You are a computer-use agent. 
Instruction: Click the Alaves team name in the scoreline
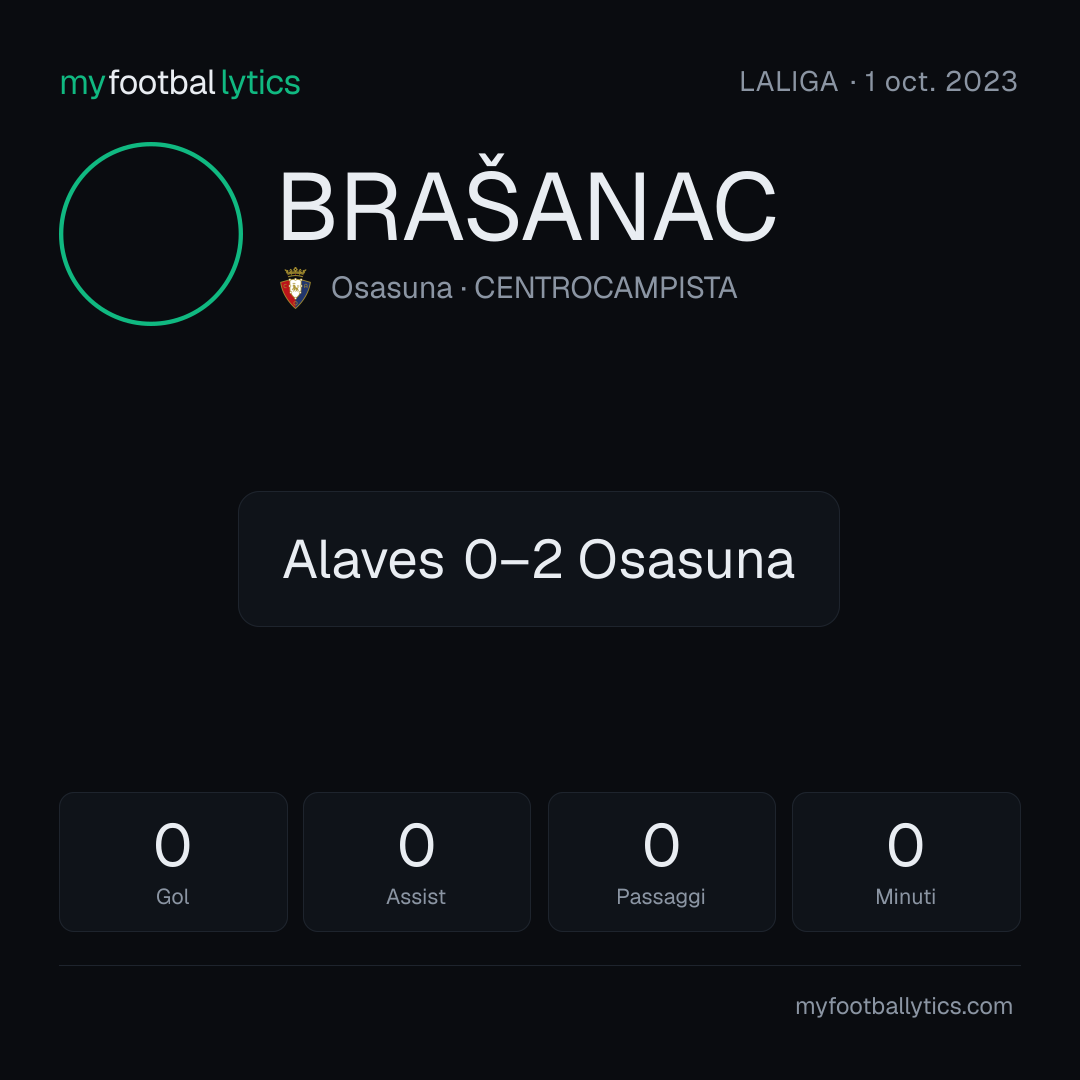(363, 559)
